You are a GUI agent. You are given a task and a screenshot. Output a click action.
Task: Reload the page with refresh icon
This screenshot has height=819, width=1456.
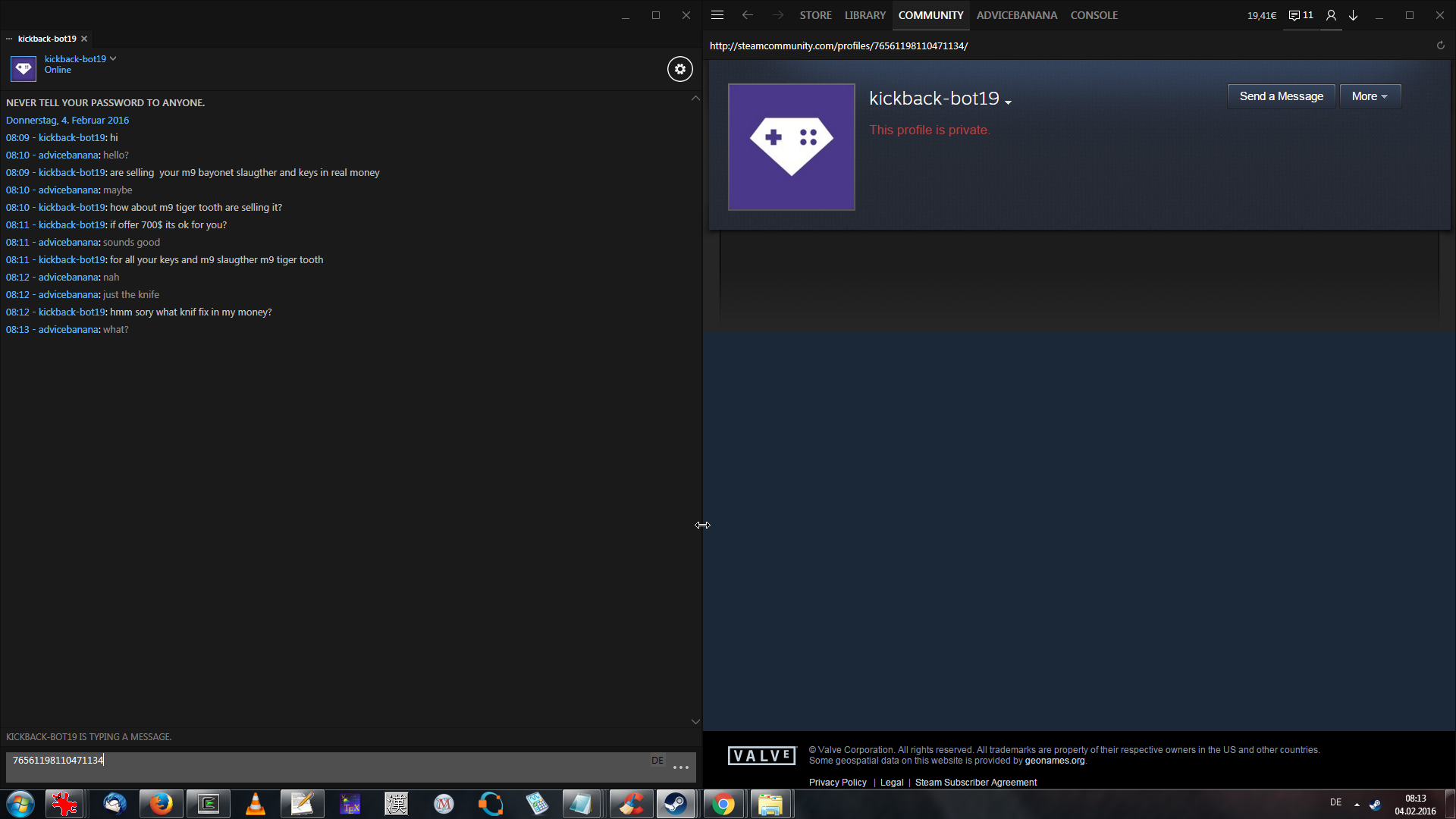click(1440, 45)
